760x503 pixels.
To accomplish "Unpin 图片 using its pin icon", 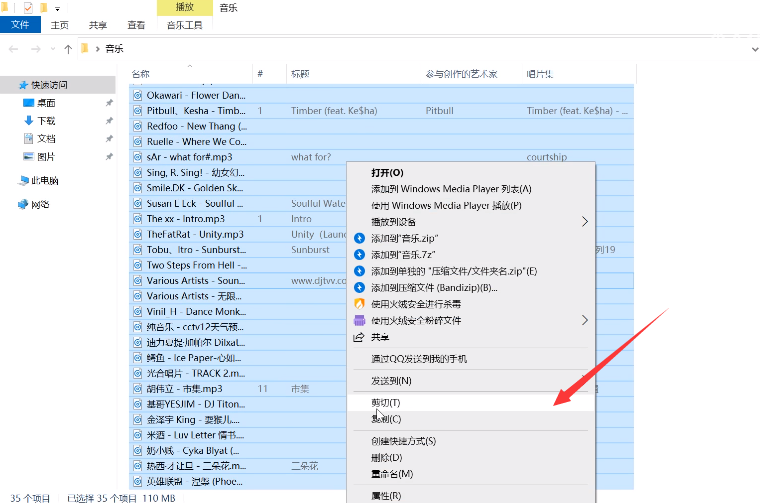I will [109, 157].
